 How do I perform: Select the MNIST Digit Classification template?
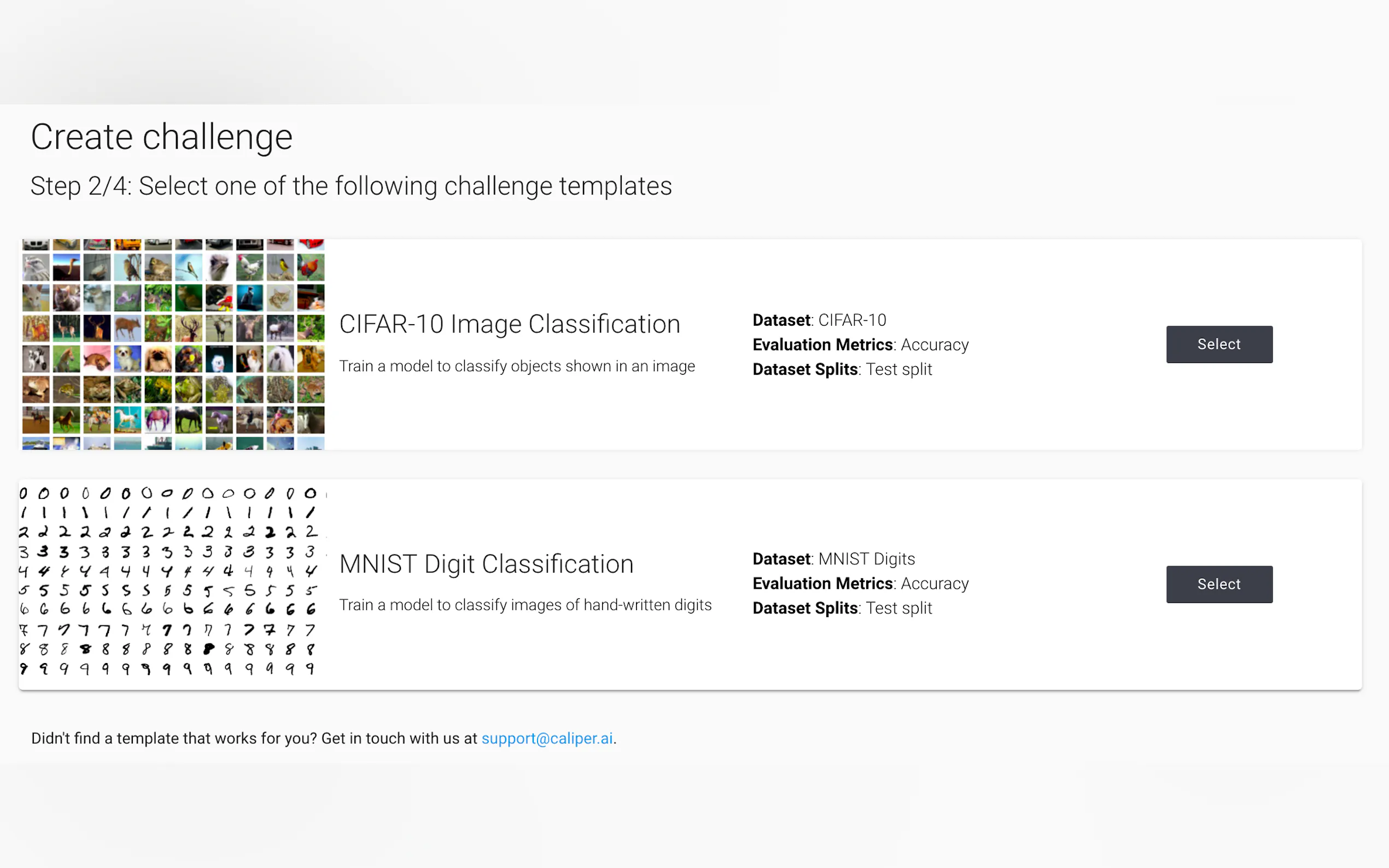1218,584
